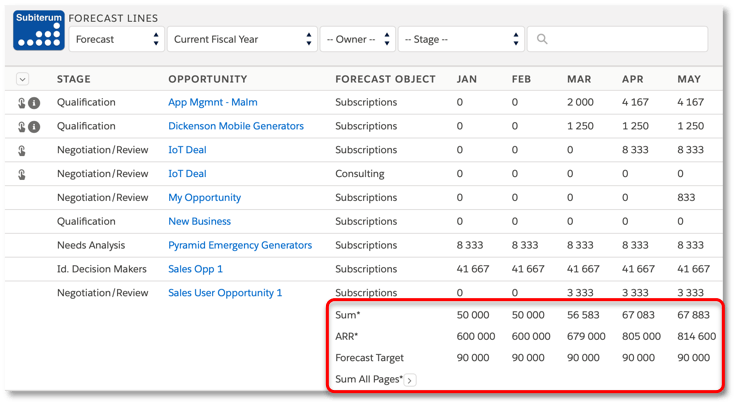Open the Owner filter dropdown
This screenshot has width=735, height=404.
(358, 39)
